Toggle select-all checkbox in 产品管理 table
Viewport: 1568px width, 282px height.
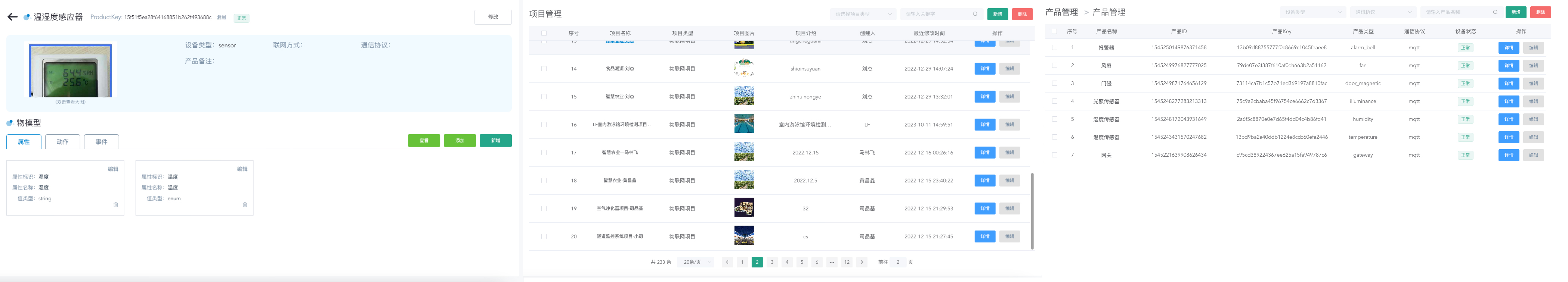[x=1054, y=31]
